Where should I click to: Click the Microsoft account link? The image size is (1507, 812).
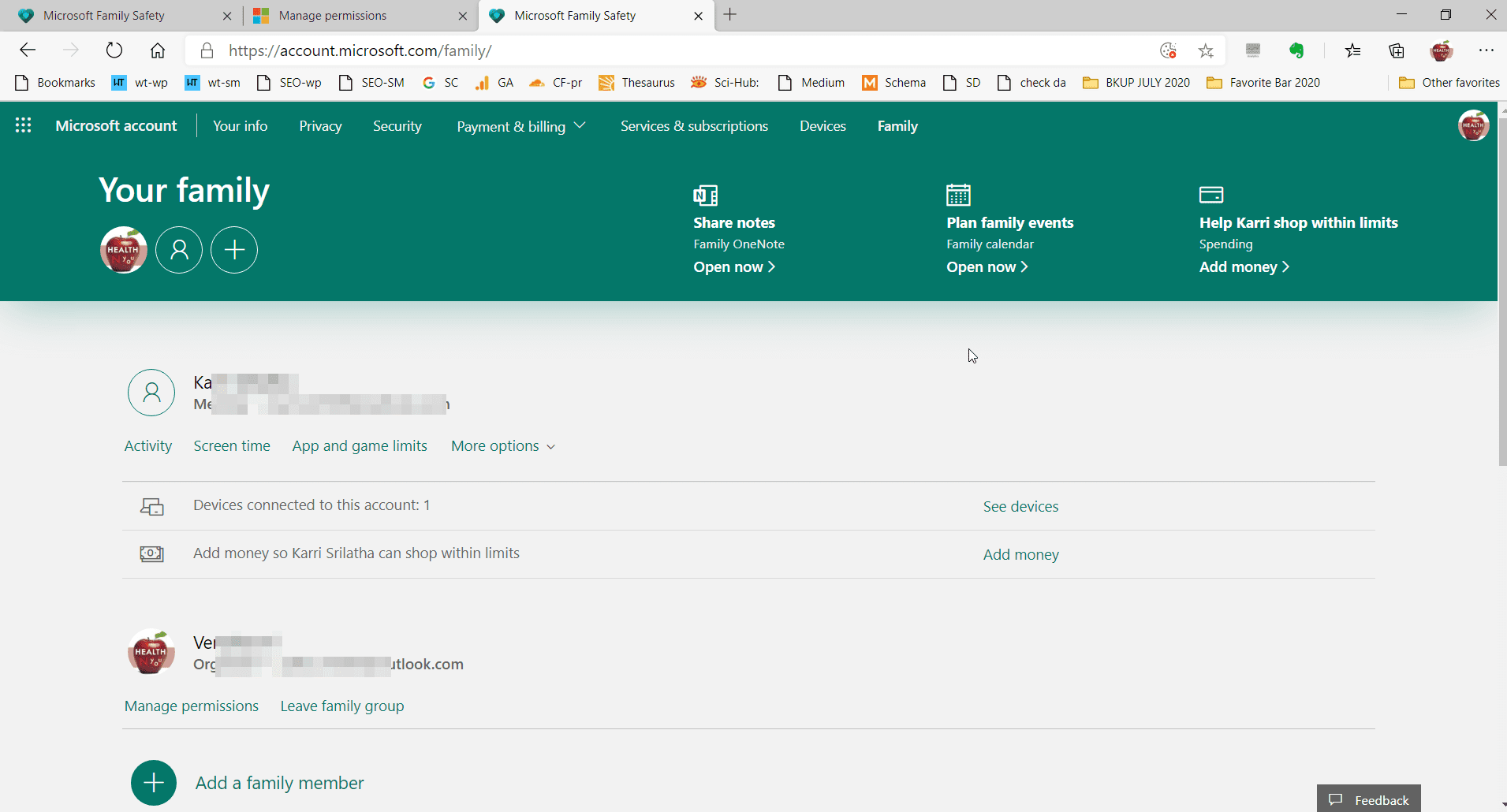pos(116,125)
